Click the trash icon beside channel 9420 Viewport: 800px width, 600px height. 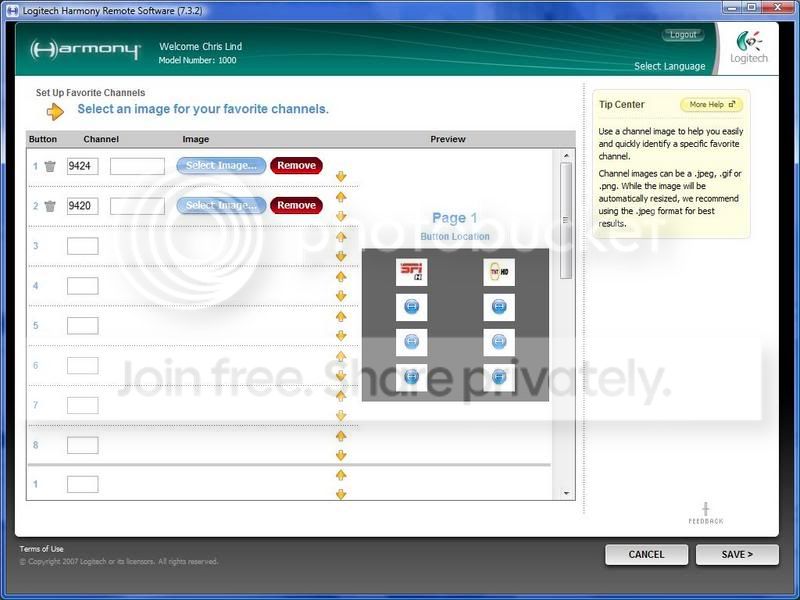point(50,206)
